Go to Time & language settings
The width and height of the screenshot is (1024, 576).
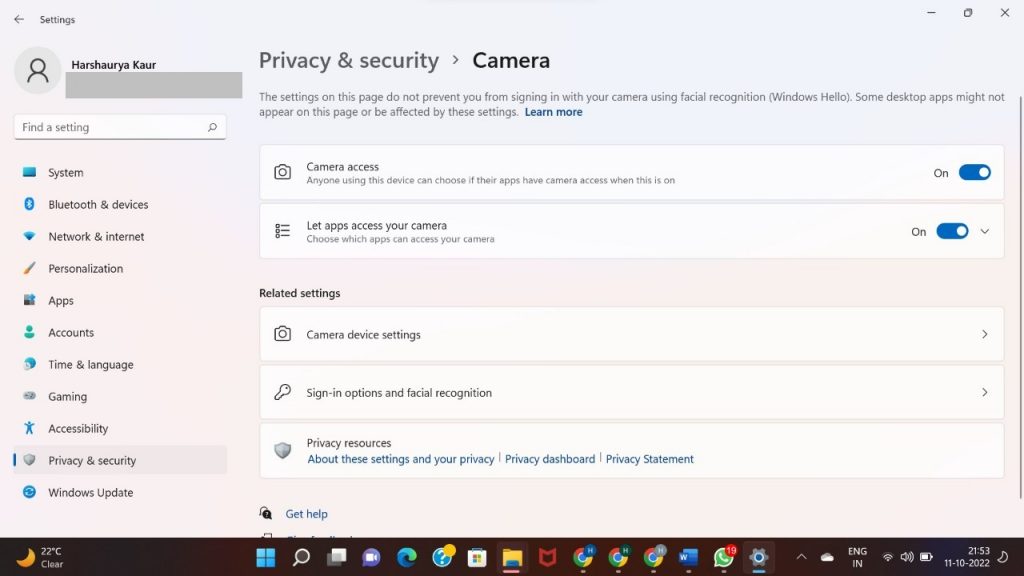pos(90,364)
